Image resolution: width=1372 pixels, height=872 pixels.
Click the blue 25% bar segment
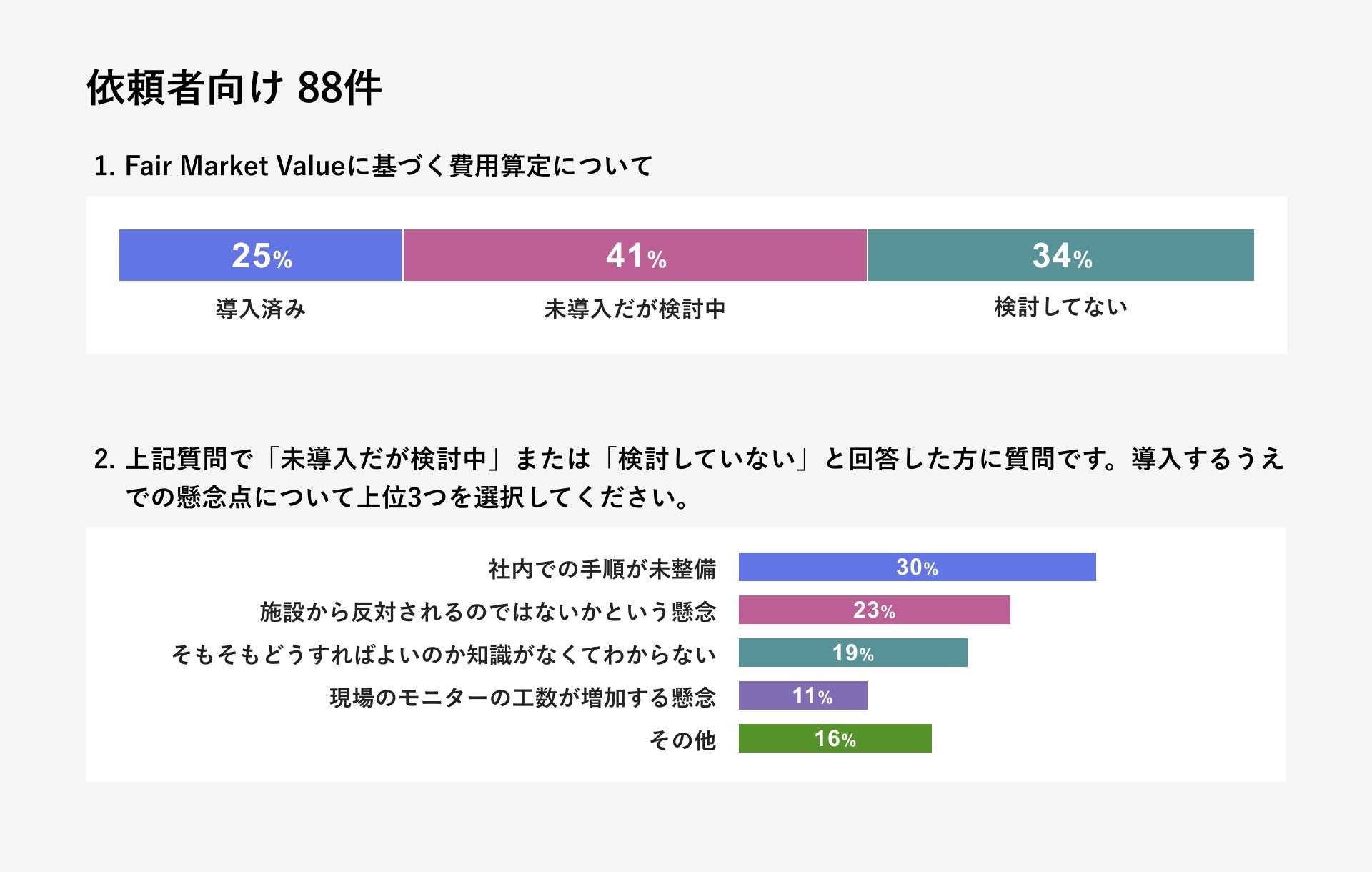click(261, 255)
